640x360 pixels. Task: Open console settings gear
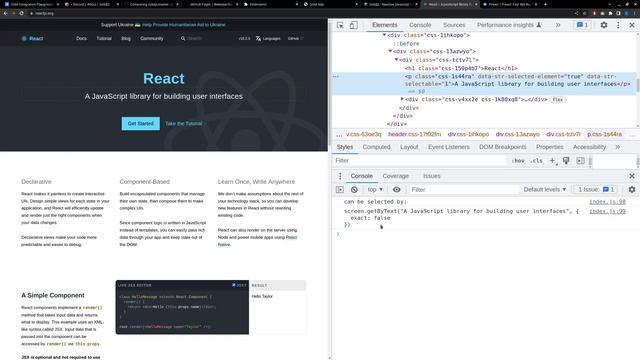click(632, 190)
